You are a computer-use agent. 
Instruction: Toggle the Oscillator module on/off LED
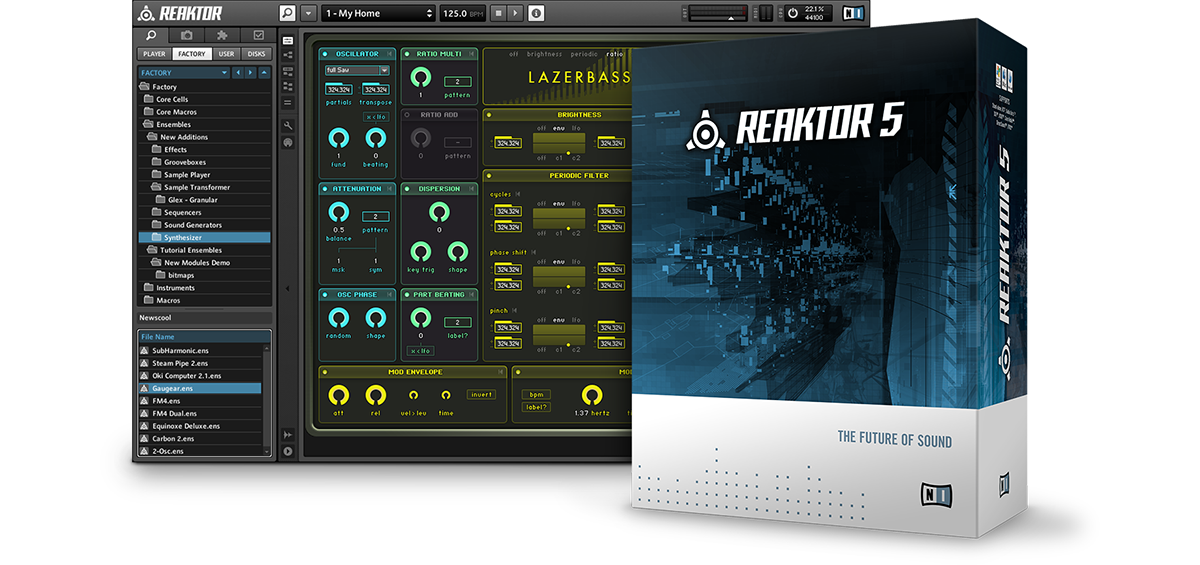[325, 54]
